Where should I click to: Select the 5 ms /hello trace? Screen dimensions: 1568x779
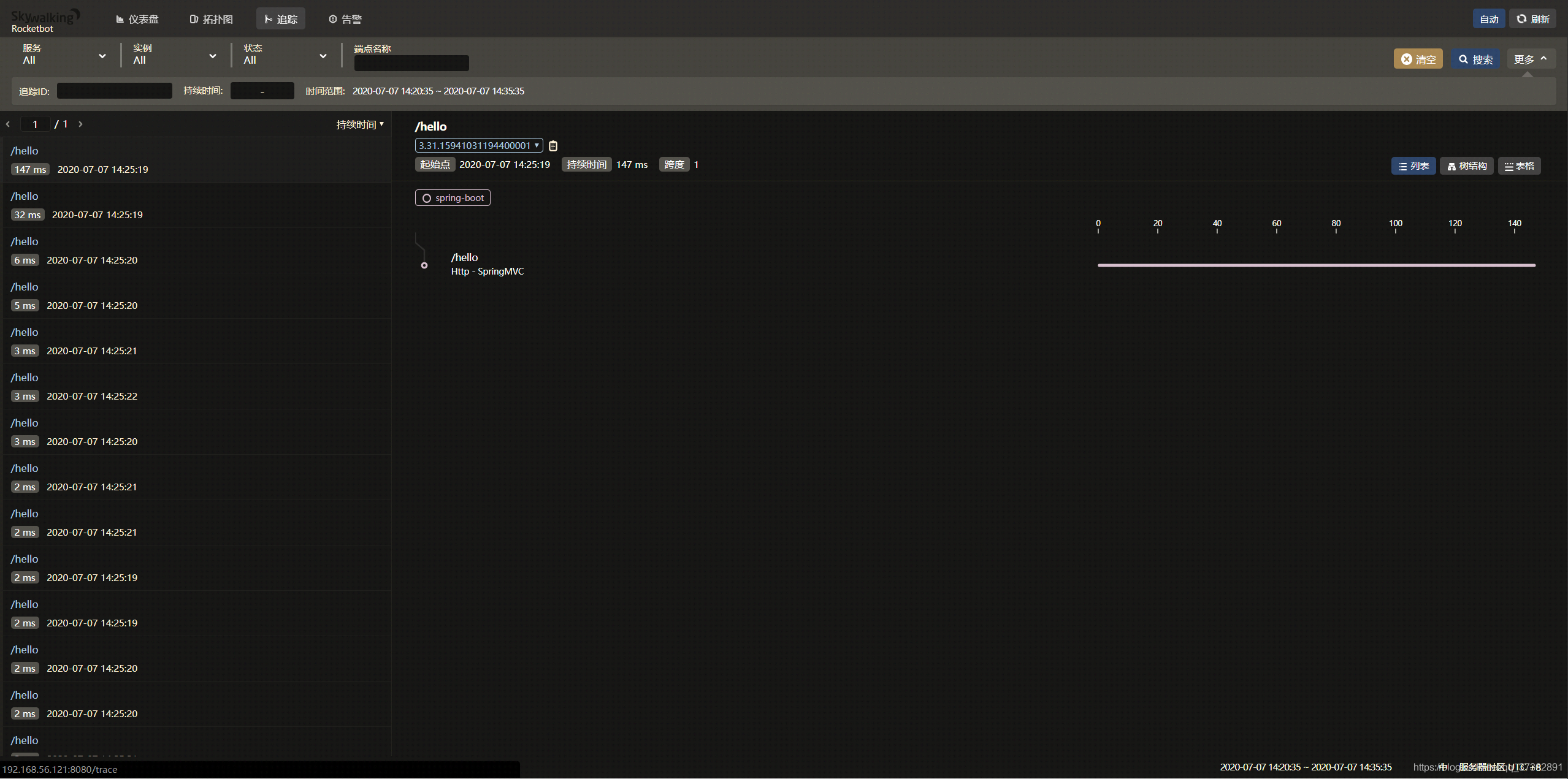tap(197, 295)
